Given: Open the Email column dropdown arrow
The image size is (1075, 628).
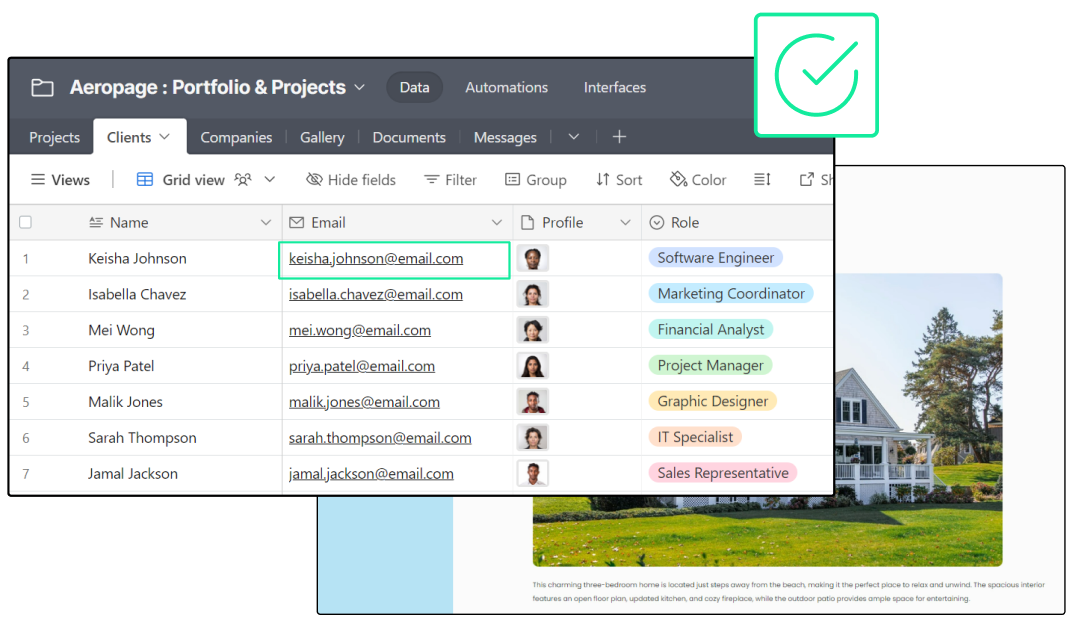Looking at the screenshot, I should 496,223.
